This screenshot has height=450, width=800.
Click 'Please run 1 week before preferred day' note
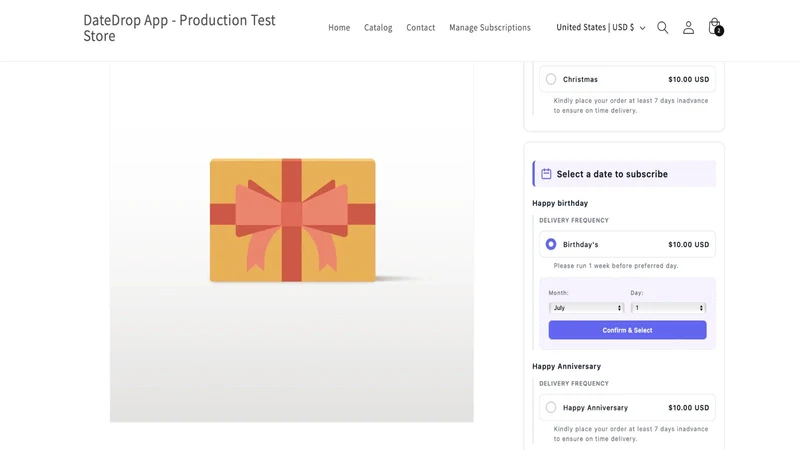tap(616, 266)
